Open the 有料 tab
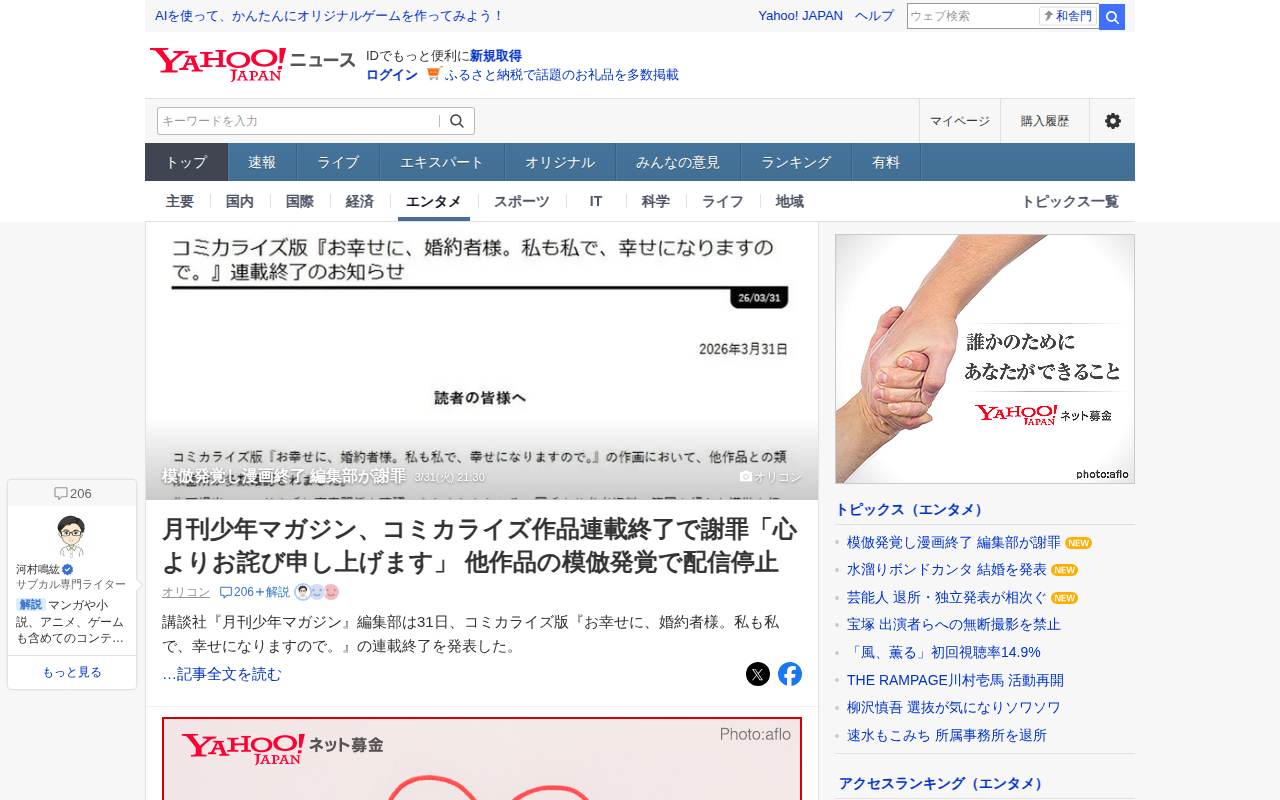Image resolution: width=1280 pixels, height=800 pixels. pos(886,162)
